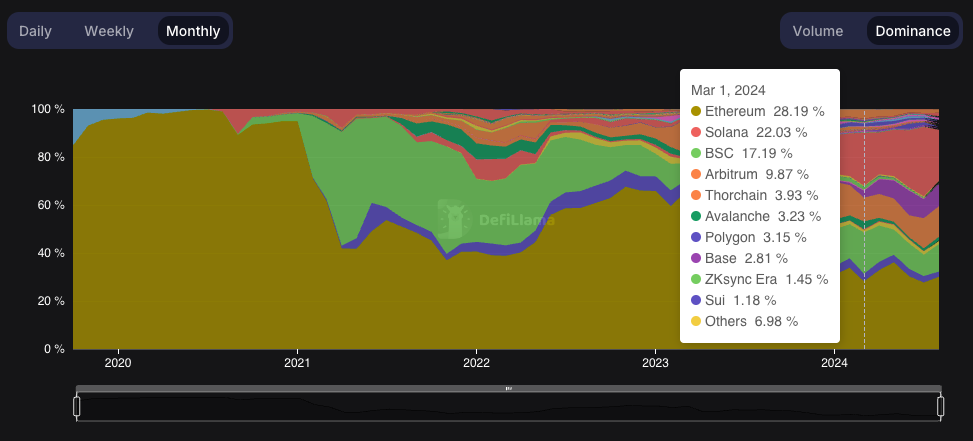Click the left handle of range slider
The width and height of the screenshot is (973, 441).
point(77,407)
